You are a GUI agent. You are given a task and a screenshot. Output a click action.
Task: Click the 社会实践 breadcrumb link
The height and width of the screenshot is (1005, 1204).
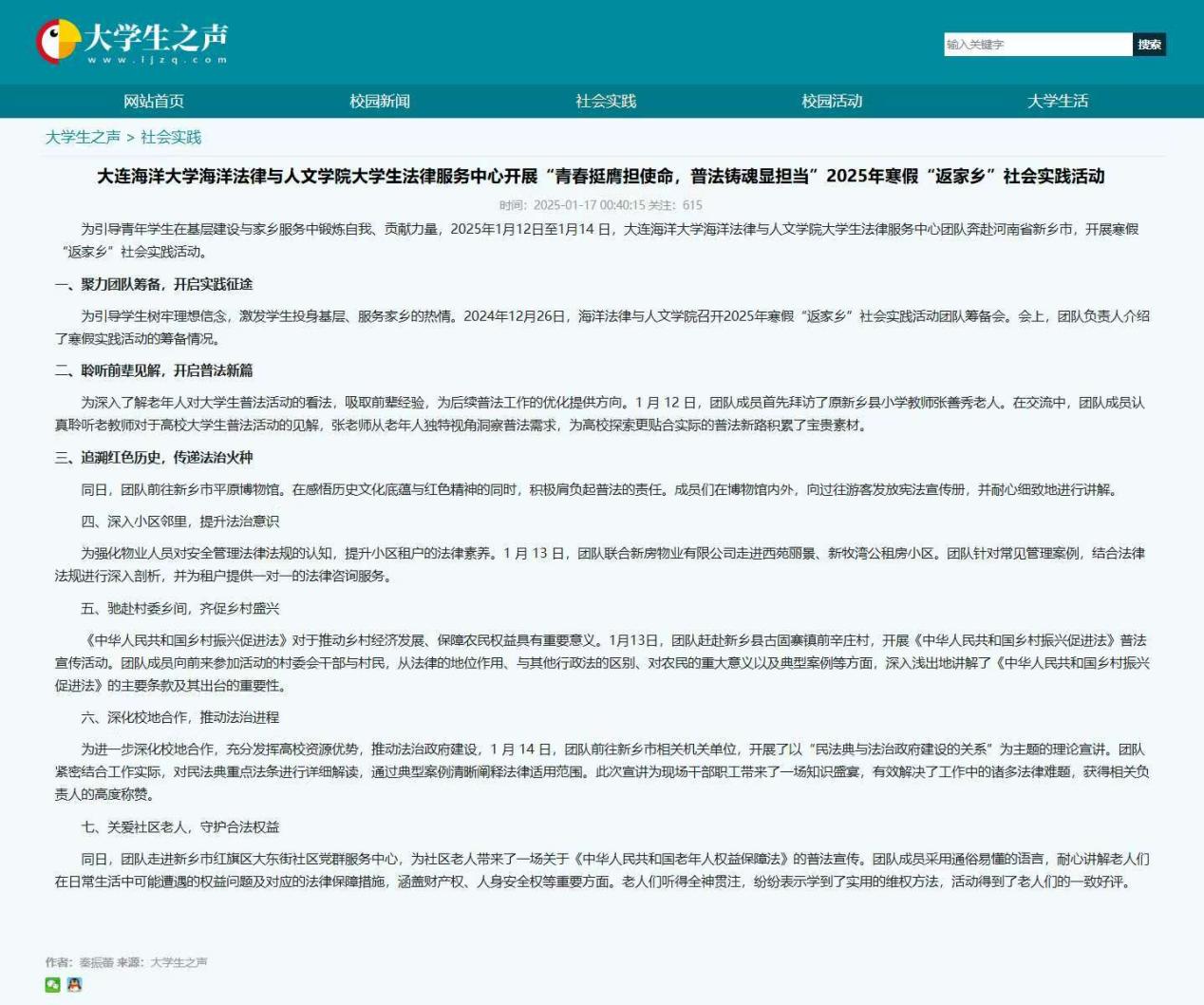[x=171, y=138]
